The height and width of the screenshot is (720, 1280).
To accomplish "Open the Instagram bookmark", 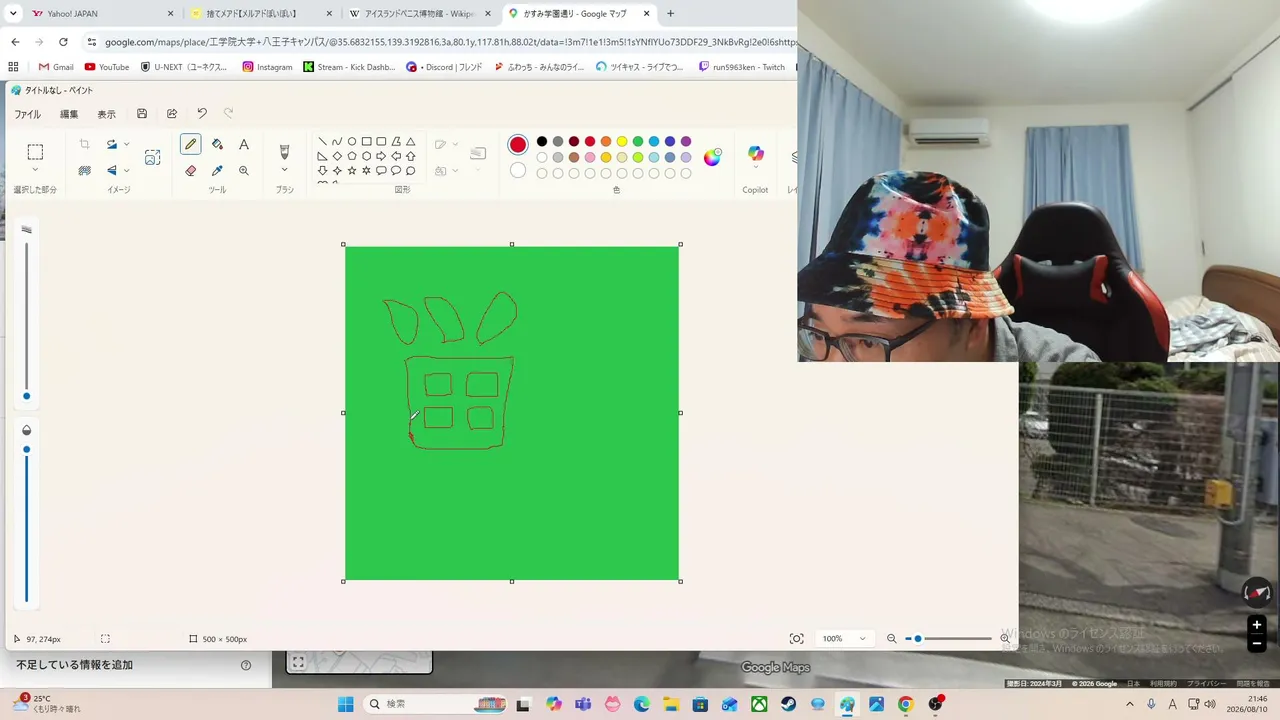I will point(267,67).
